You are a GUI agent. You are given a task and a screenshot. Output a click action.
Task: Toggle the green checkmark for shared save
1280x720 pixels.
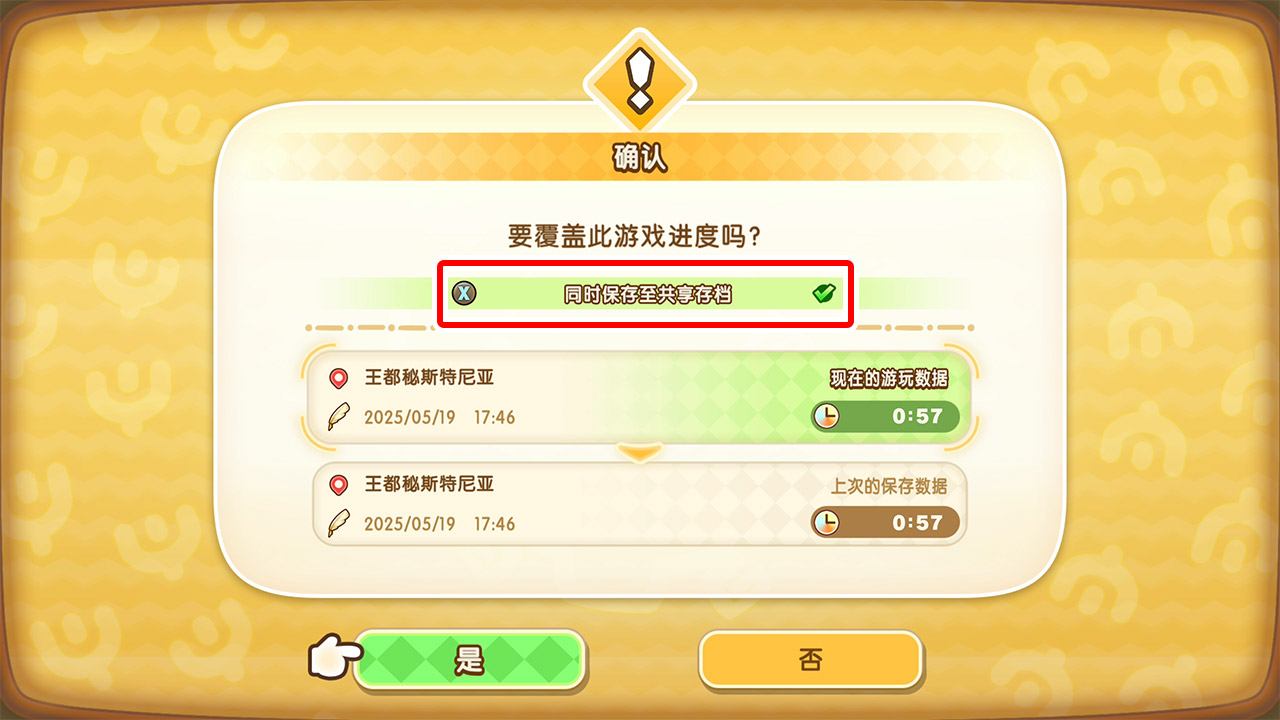click(824, 293)
